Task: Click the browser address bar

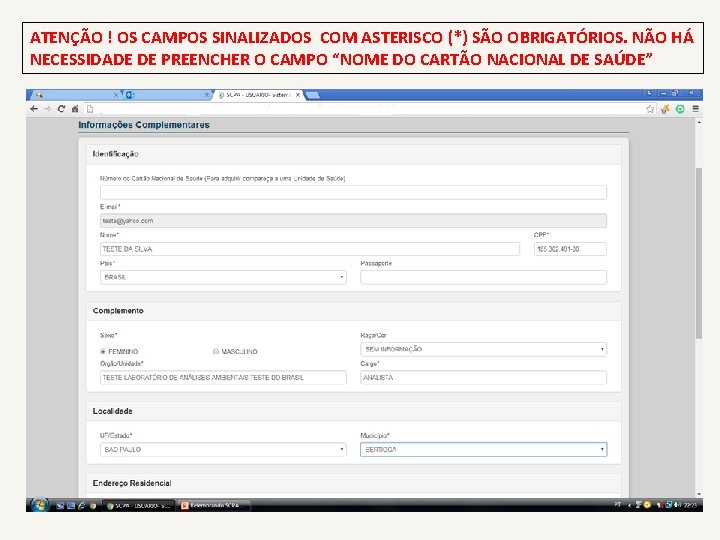Action: click(x=367, y=109)
